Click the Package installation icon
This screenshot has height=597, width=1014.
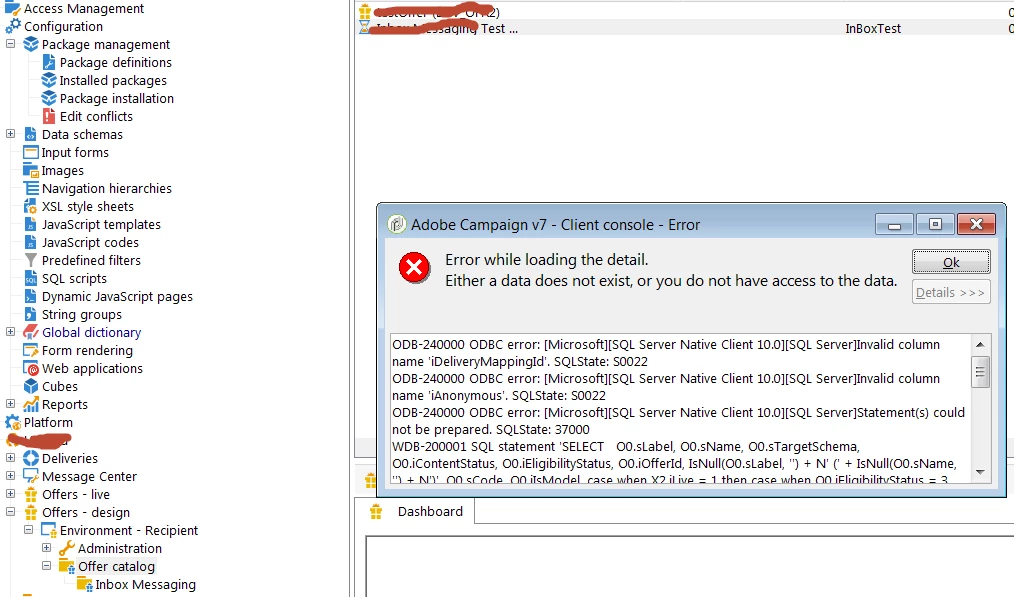[49, 98]
